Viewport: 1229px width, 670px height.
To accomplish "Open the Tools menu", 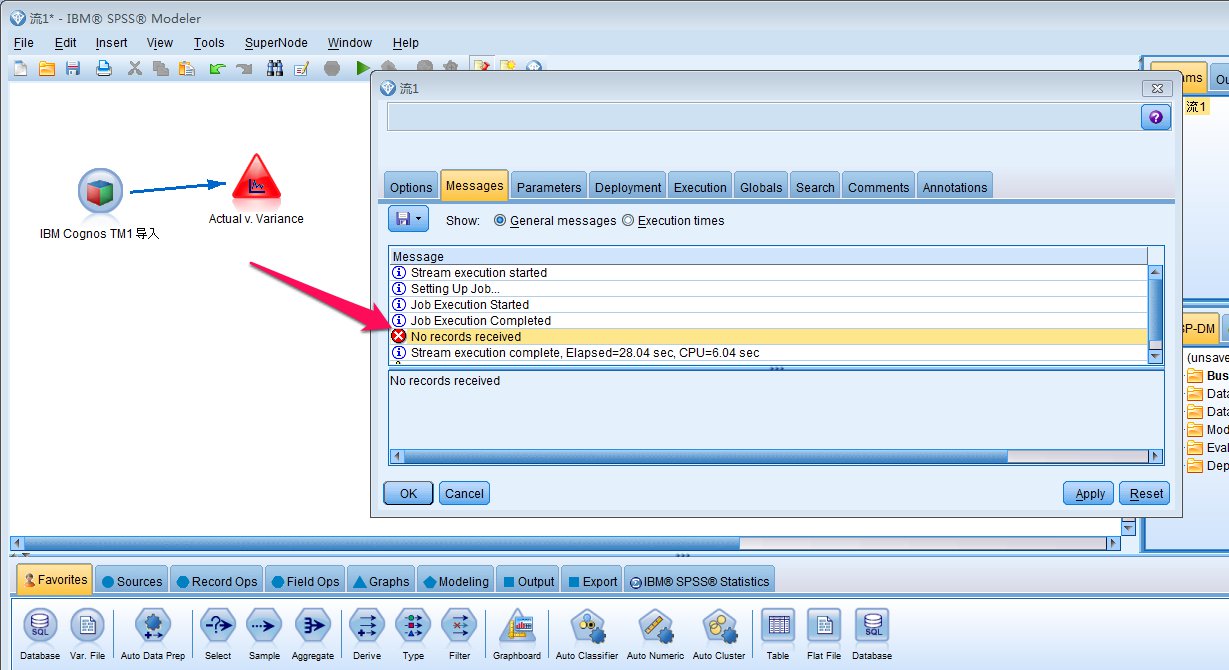I will pos(209,43).
